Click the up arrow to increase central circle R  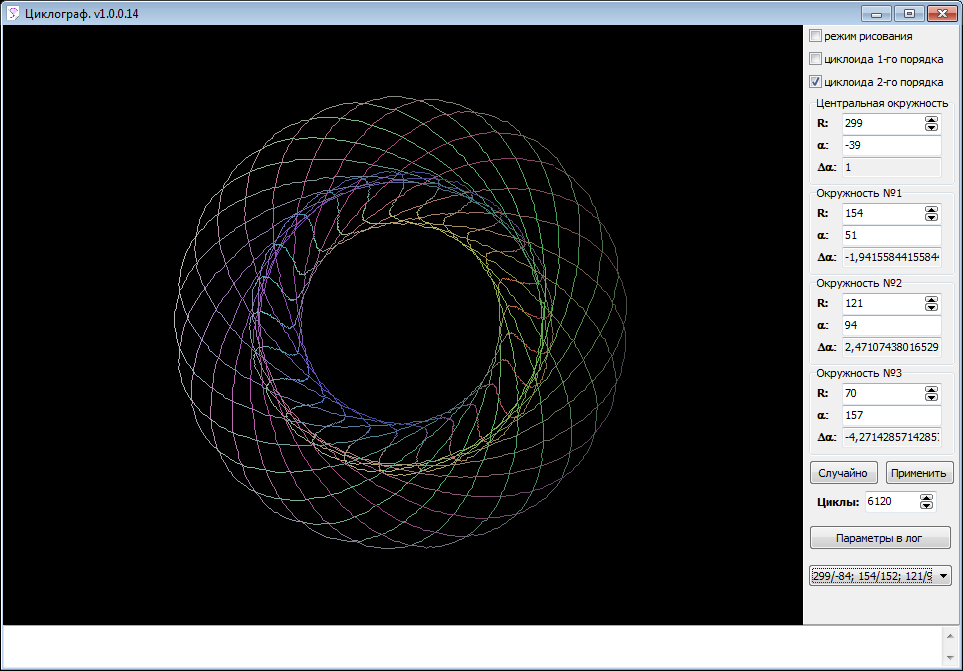point(930,119)
